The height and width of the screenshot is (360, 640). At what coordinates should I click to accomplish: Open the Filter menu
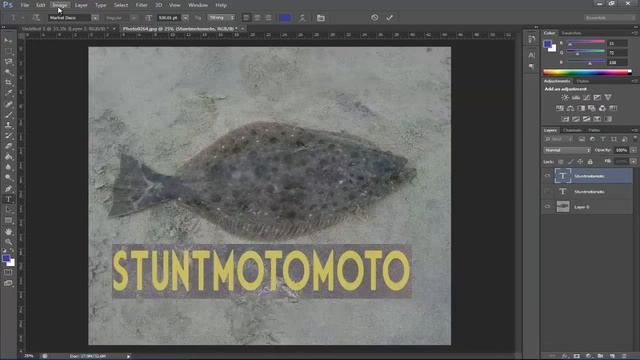[x=141, y=5]
